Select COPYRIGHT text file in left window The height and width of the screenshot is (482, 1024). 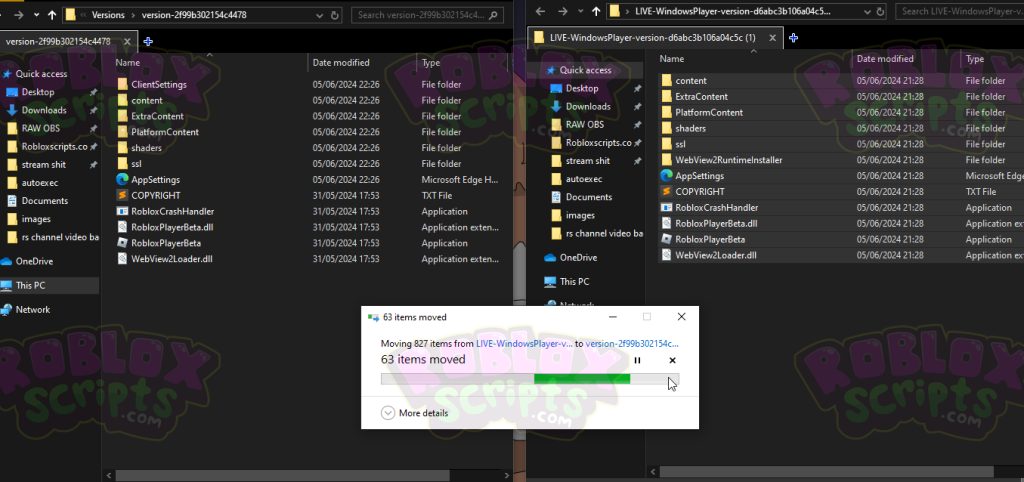pyautogui.click(x=155, y=195)
